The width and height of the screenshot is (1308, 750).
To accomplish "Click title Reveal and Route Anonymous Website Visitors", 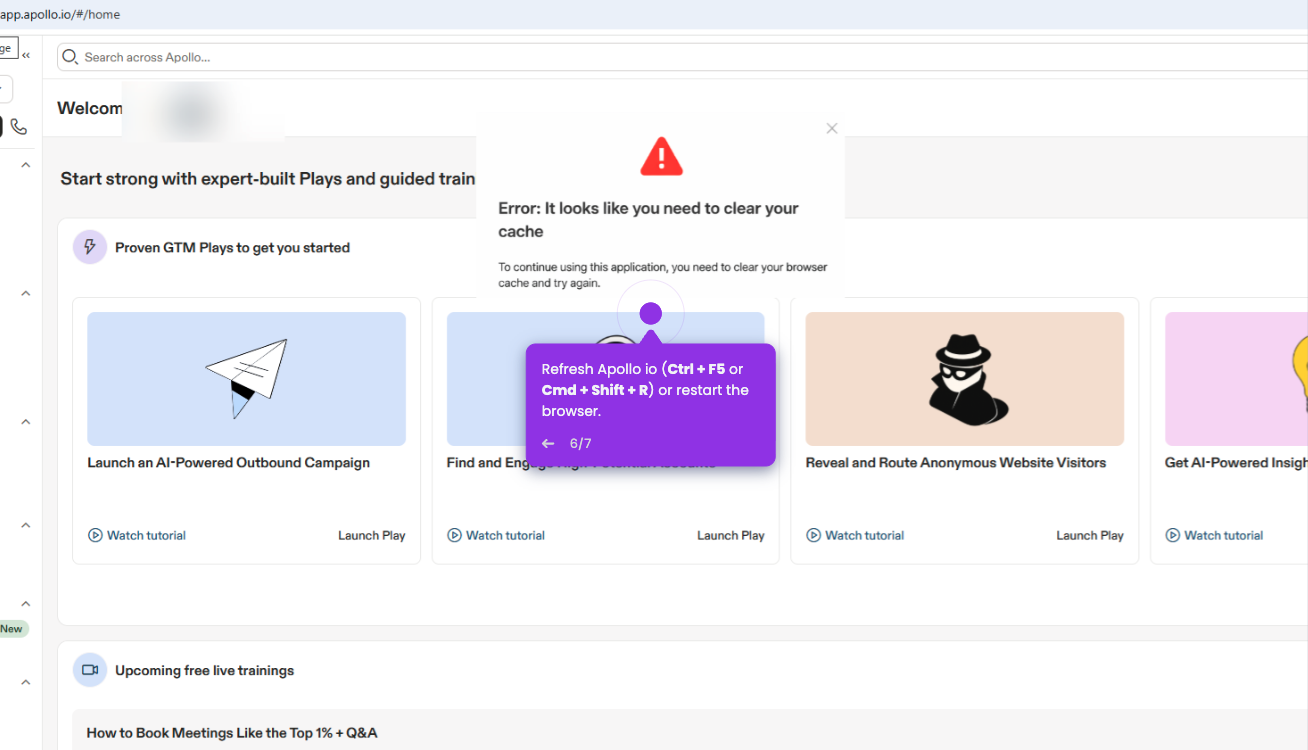I will 956,463.
